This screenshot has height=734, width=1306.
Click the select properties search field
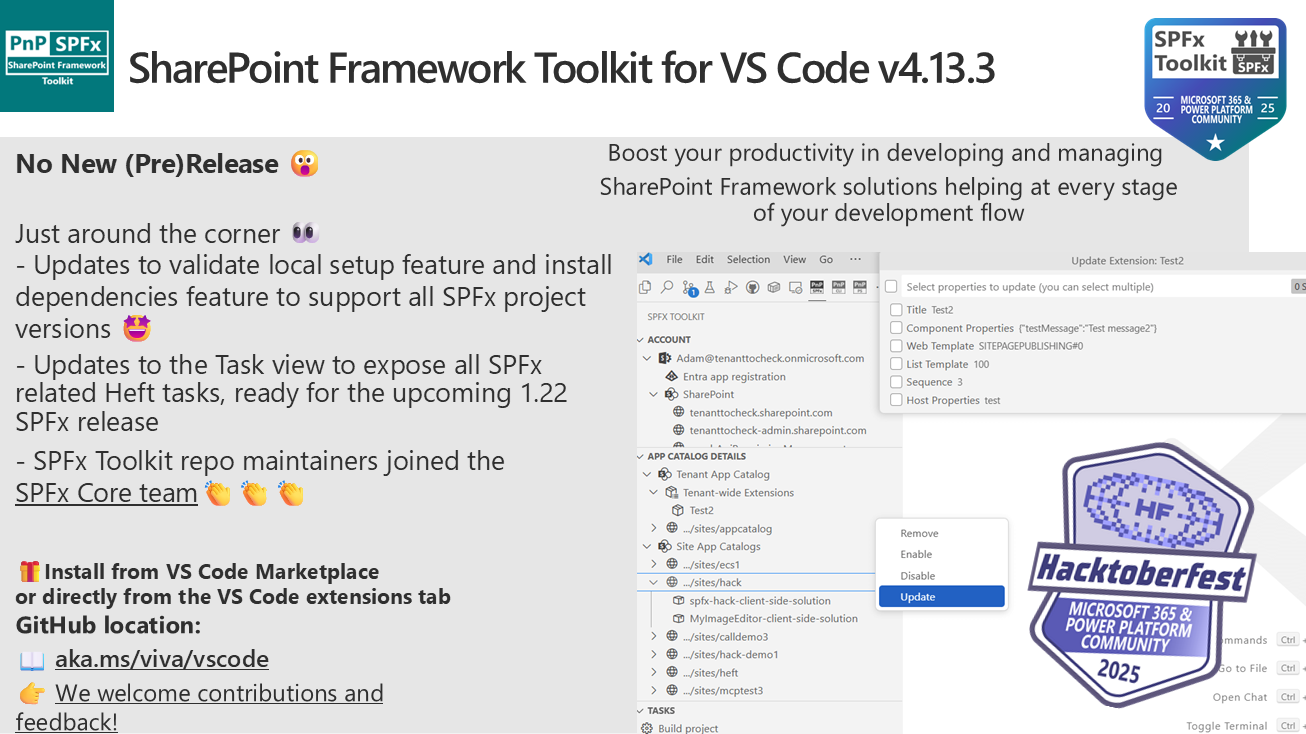[1090, 287]
